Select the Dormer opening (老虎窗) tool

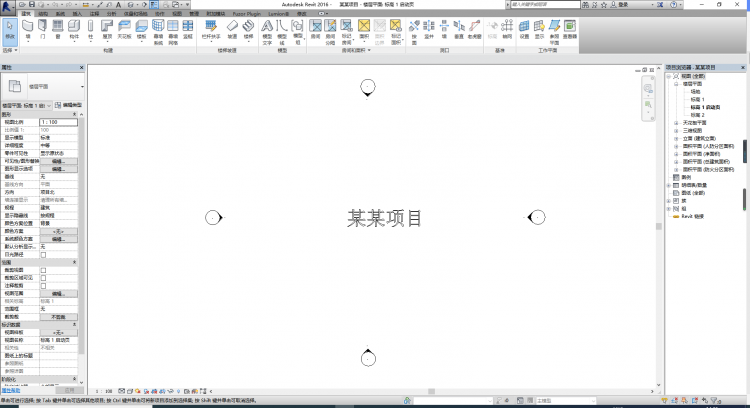pyautogui.click(x=474, y=30)
